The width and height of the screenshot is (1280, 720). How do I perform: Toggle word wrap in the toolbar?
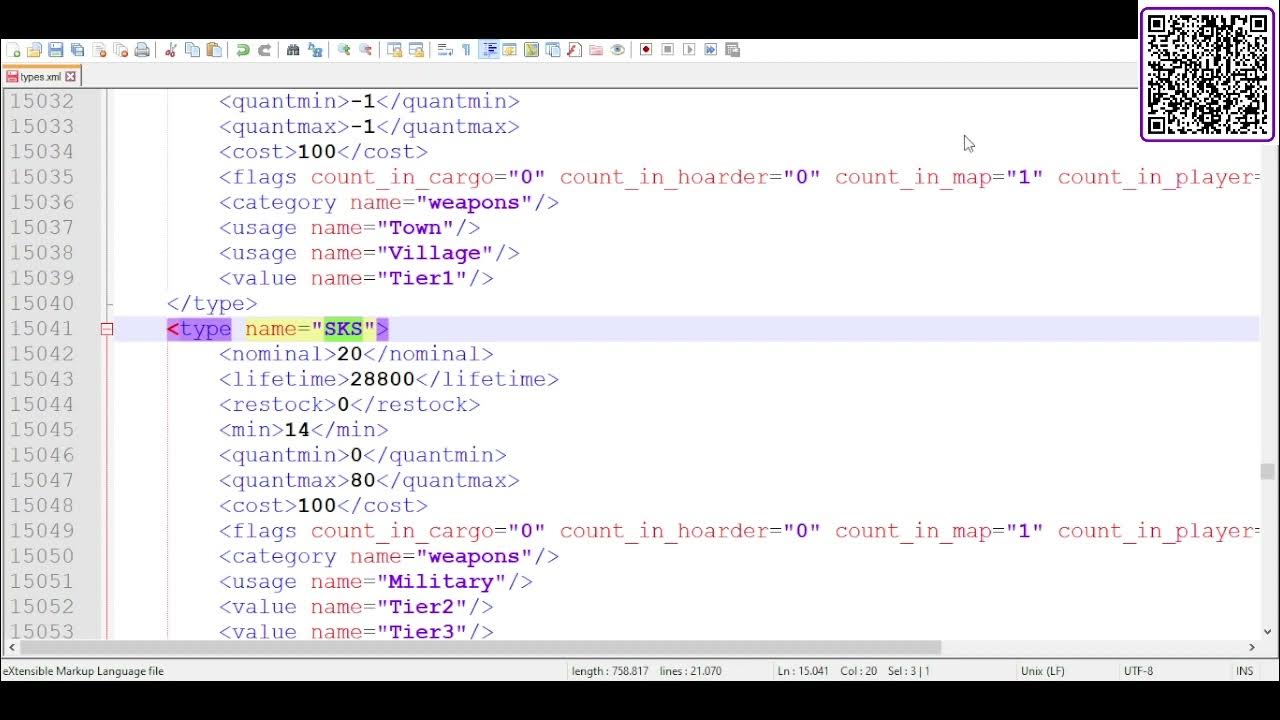point(445,50)
